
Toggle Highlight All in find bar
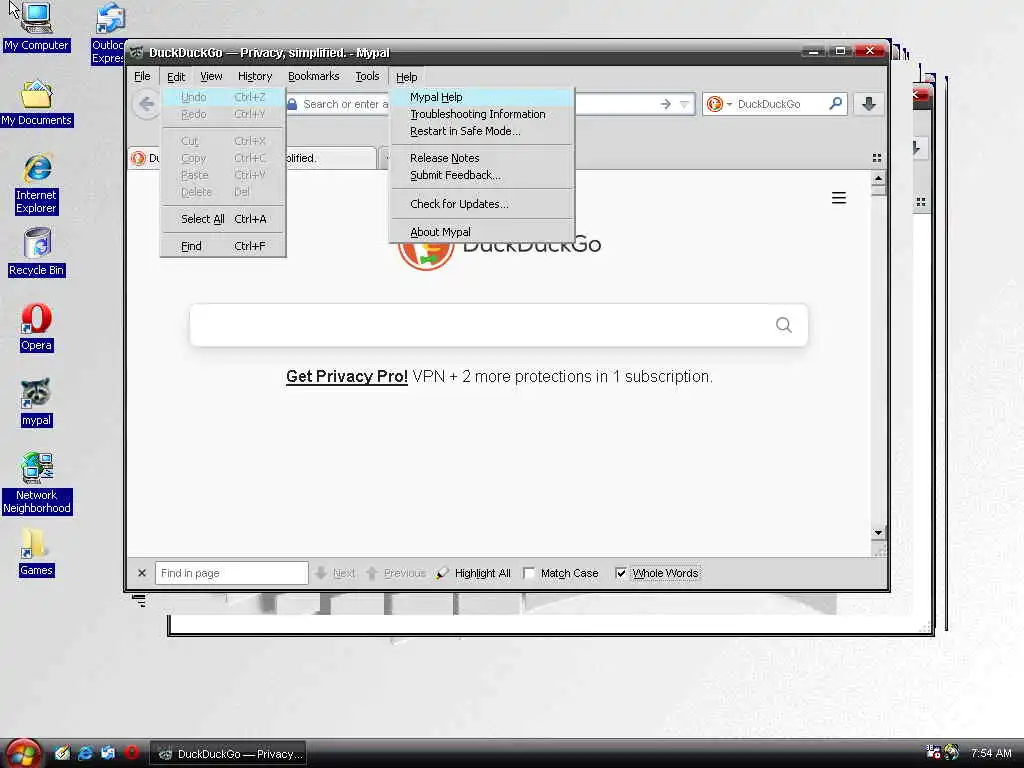tap(473, 573)
